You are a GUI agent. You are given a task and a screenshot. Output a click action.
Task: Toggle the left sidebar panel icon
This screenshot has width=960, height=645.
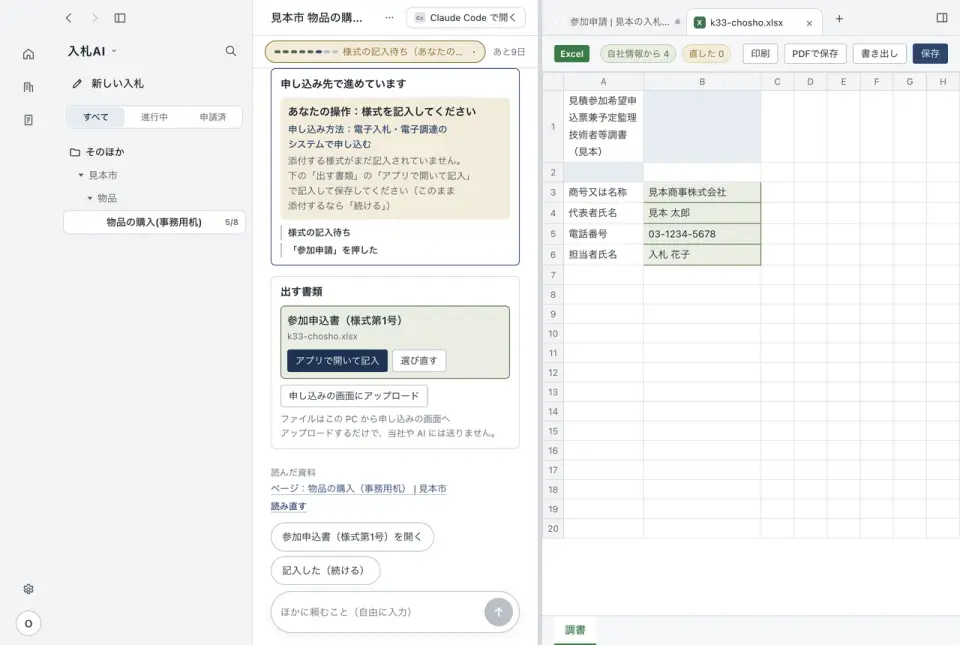(120, 18)
